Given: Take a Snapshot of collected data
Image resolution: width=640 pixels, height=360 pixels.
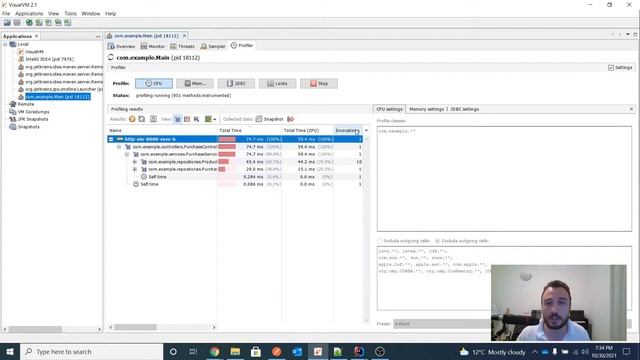Looking at the screenshot, I should [269, 119].
